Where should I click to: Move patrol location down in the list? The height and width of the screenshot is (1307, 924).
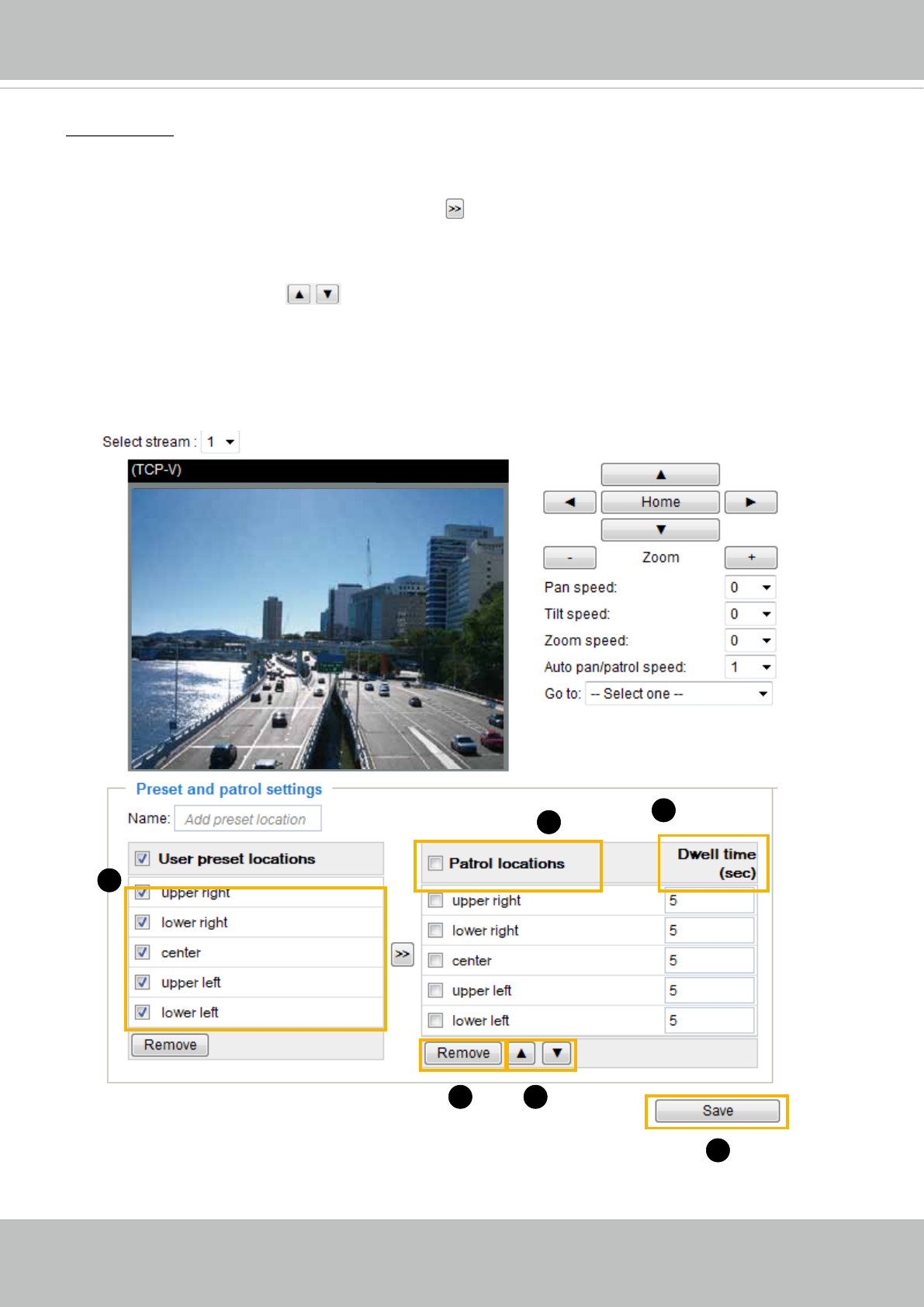[x=557, y=1053]
